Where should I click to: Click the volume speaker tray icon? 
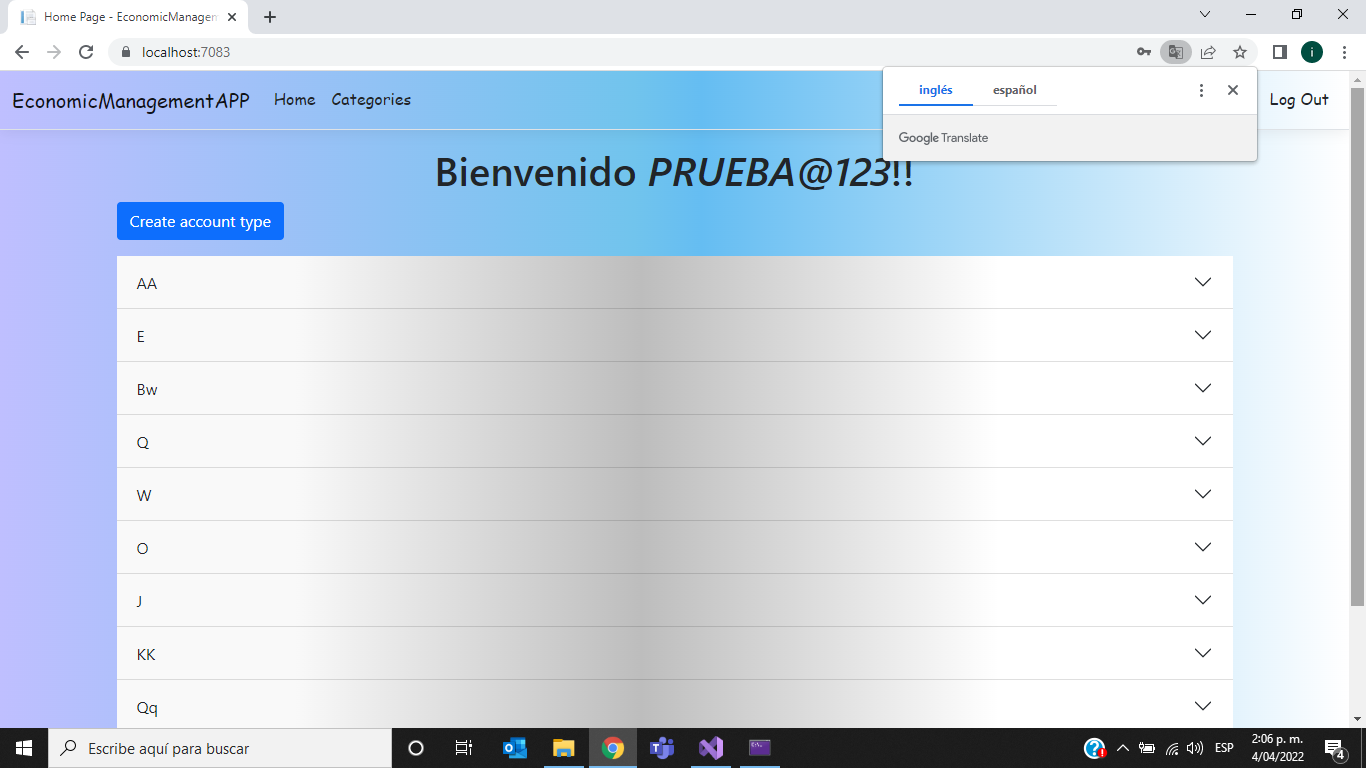tap(1195, 748)
